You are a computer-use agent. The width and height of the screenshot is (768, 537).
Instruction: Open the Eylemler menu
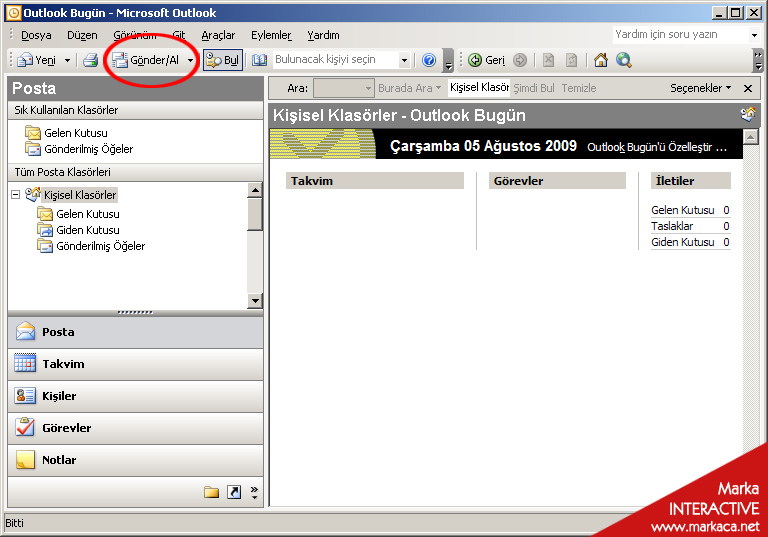tap(271, 35)
